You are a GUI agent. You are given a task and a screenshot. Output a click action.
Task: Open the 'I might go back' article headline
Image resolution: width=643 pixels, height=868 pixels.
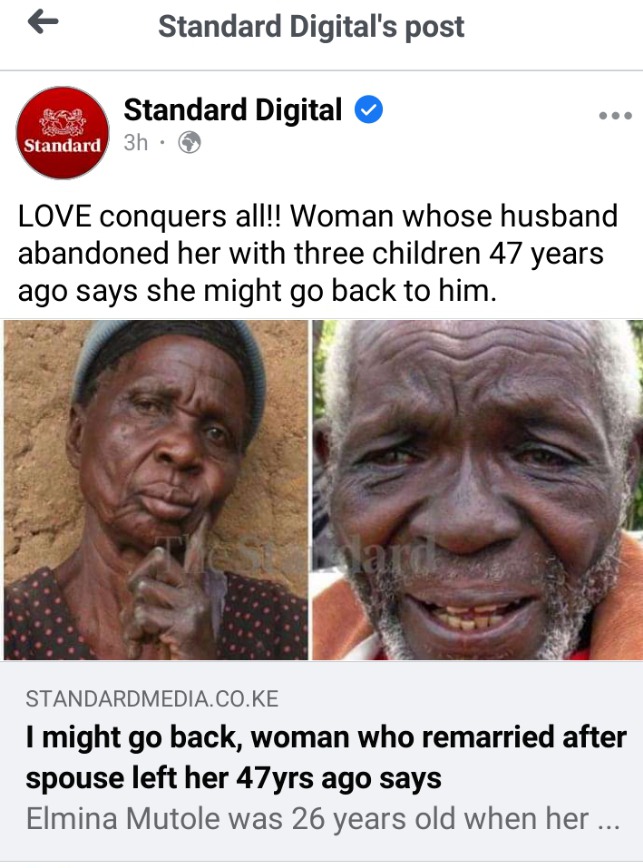pos(326,758)
